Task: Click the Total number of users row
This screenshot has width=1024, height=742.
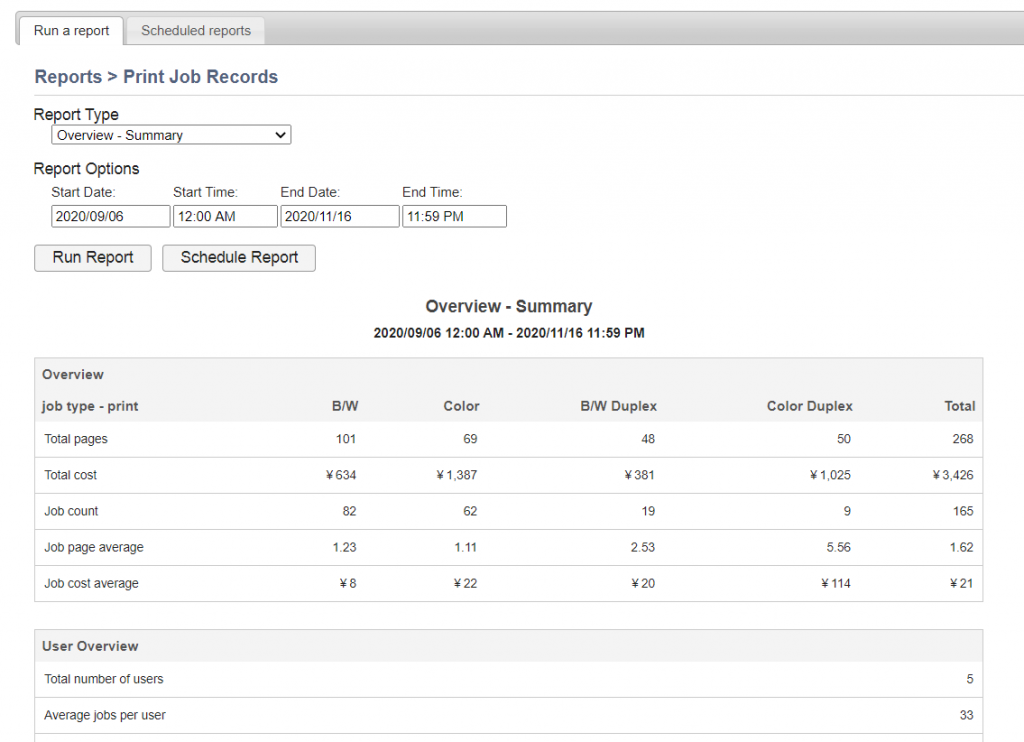Action: 104,679
